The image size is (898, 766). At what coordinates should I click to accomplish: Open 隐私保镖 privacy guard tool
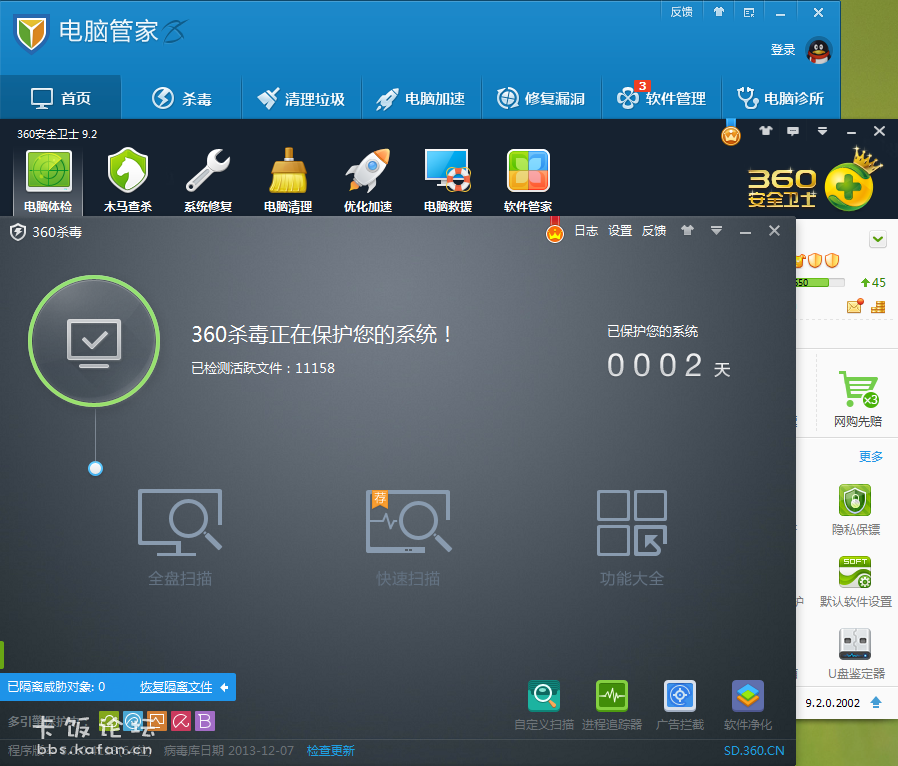(855, 509)
